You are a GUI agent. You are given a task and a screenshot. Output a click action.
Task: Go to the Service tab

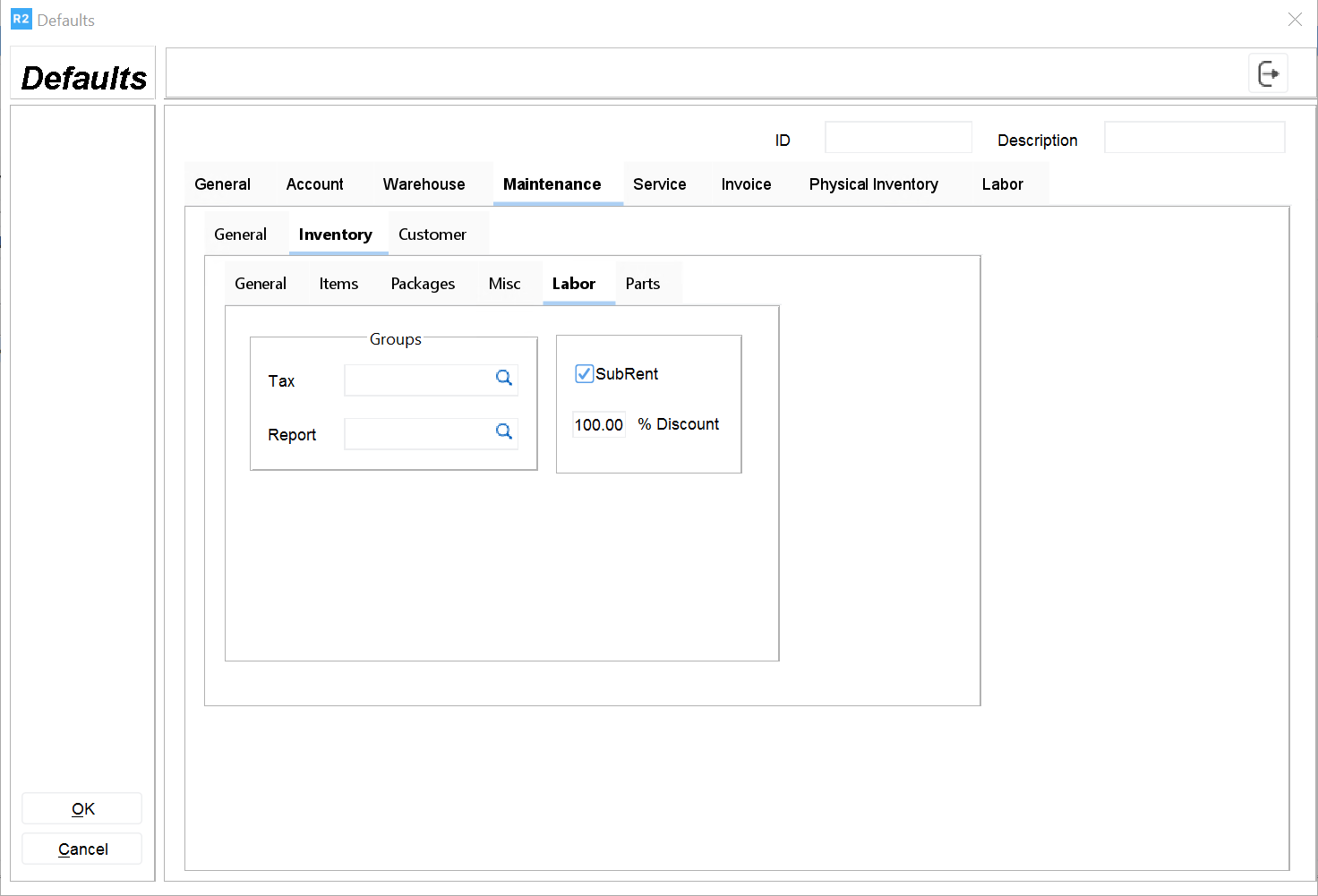tap(659, 184)
